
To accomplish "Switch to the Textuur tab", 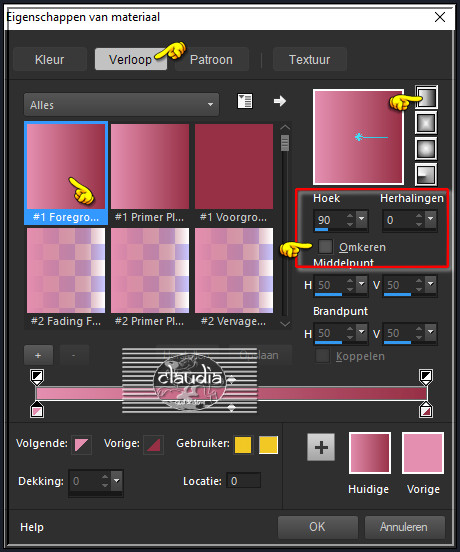I will [310, 59].
